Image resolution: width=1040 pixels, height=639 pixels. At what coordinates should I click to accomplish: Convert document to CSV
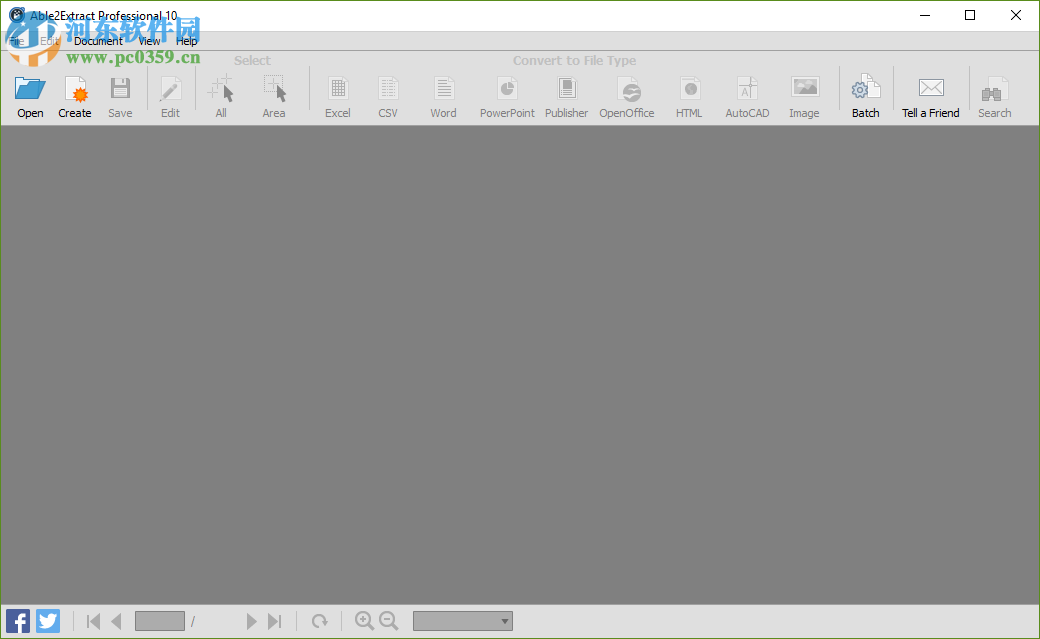387,95
